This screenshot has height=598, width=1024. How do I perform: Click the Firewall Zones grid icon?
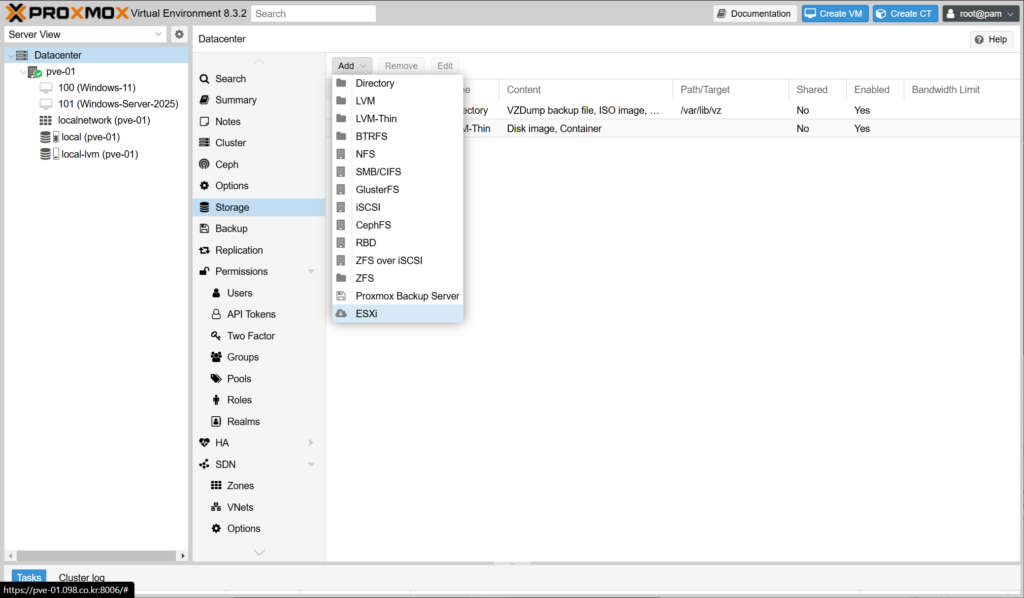coord(216,486)
